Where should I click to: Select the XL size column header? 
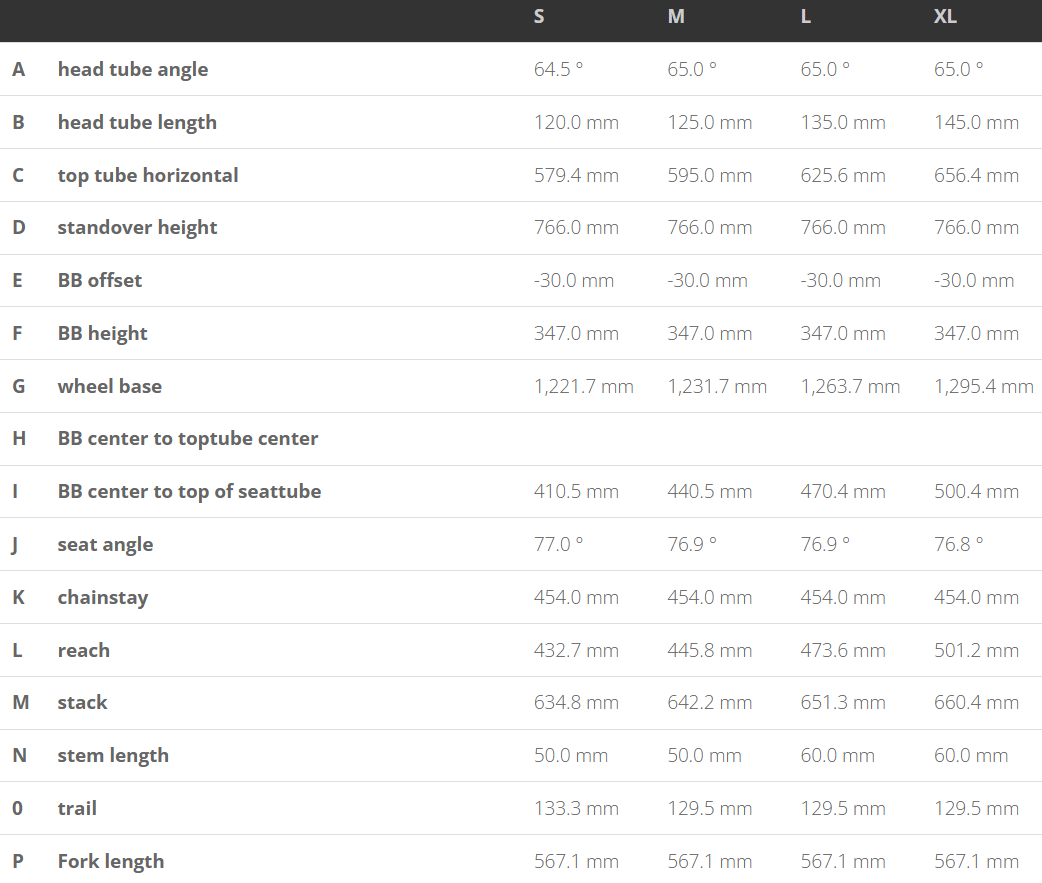(945, 17)
